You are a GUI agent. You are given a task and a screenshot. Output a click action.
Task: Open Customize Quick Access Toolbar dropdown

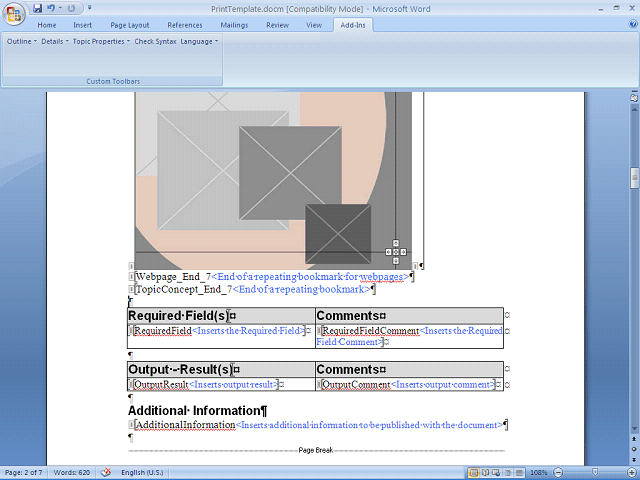[x=90, y=8]
